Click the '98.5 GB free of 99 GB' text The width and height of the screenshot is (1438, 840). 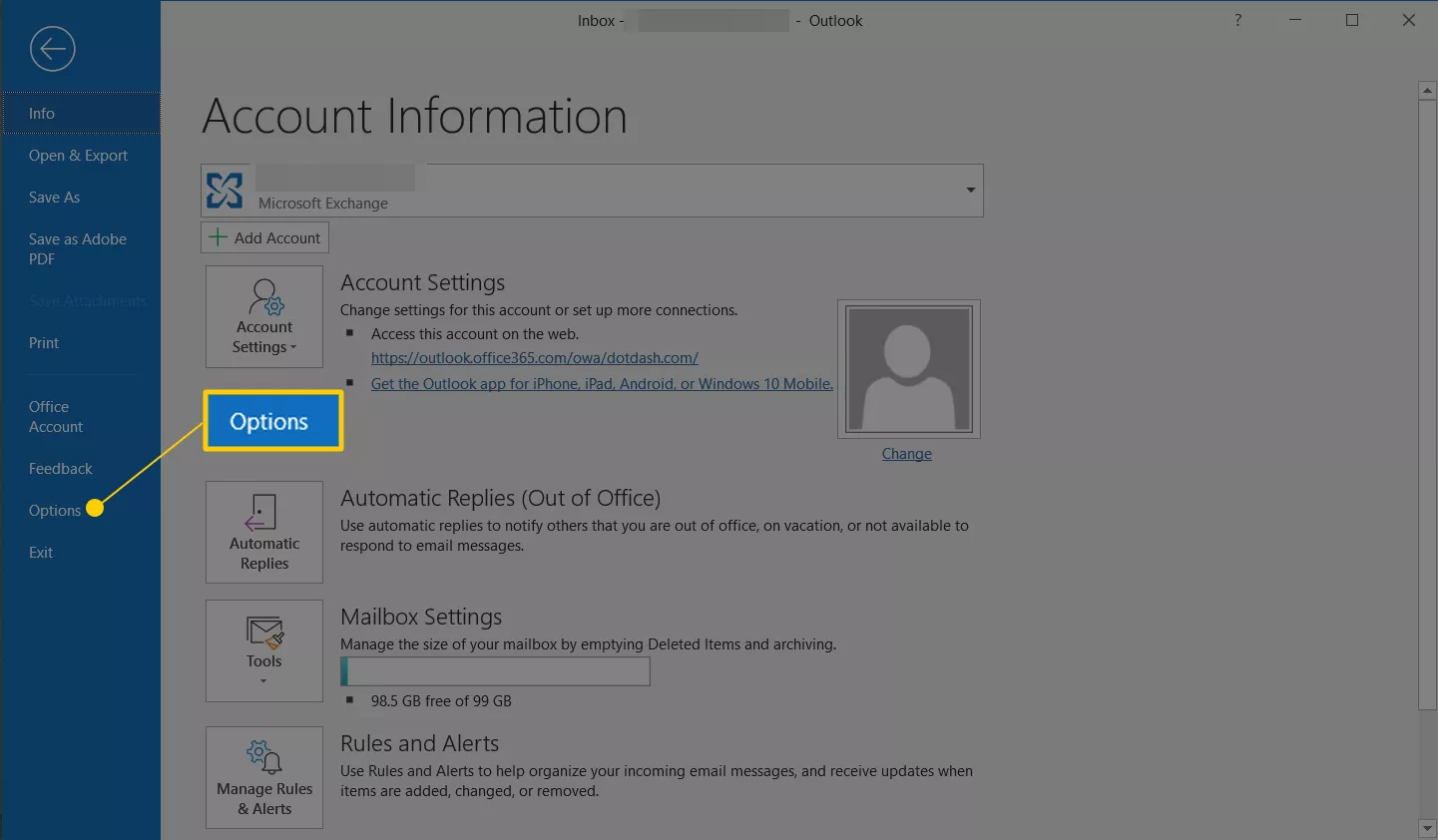tap(441, 700)
